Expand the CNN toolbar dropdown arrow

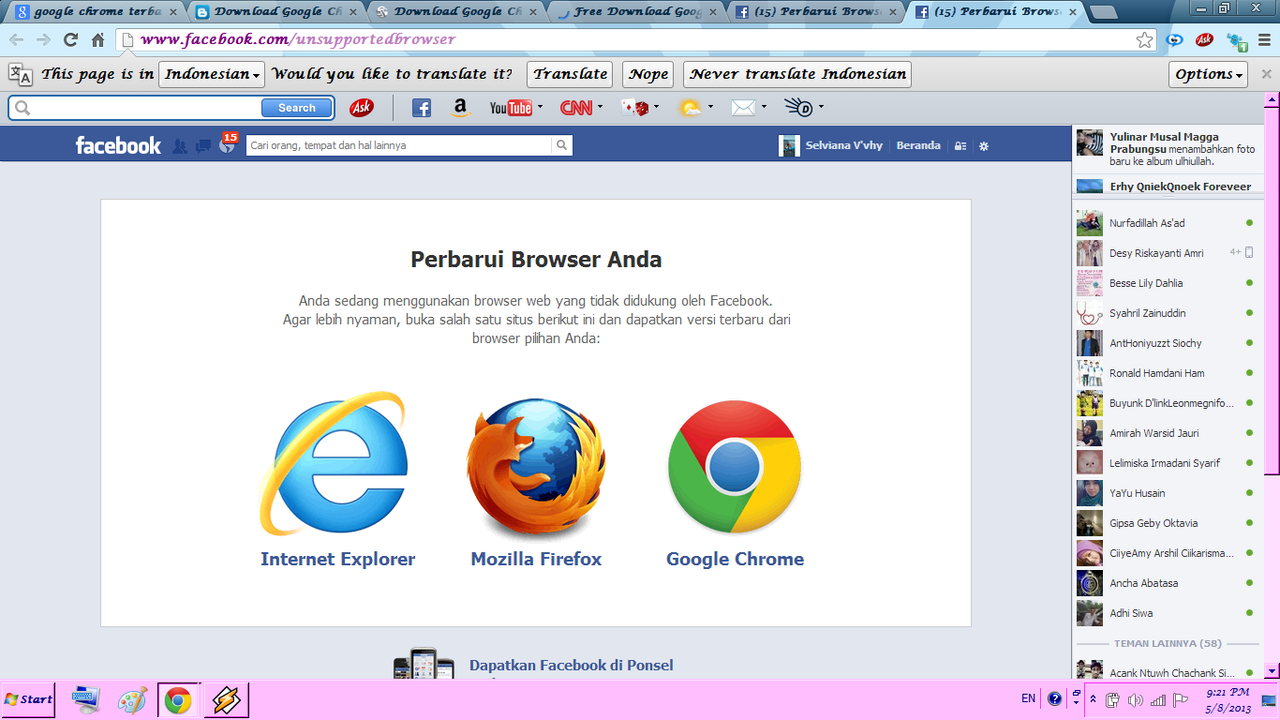pos(601,106)
